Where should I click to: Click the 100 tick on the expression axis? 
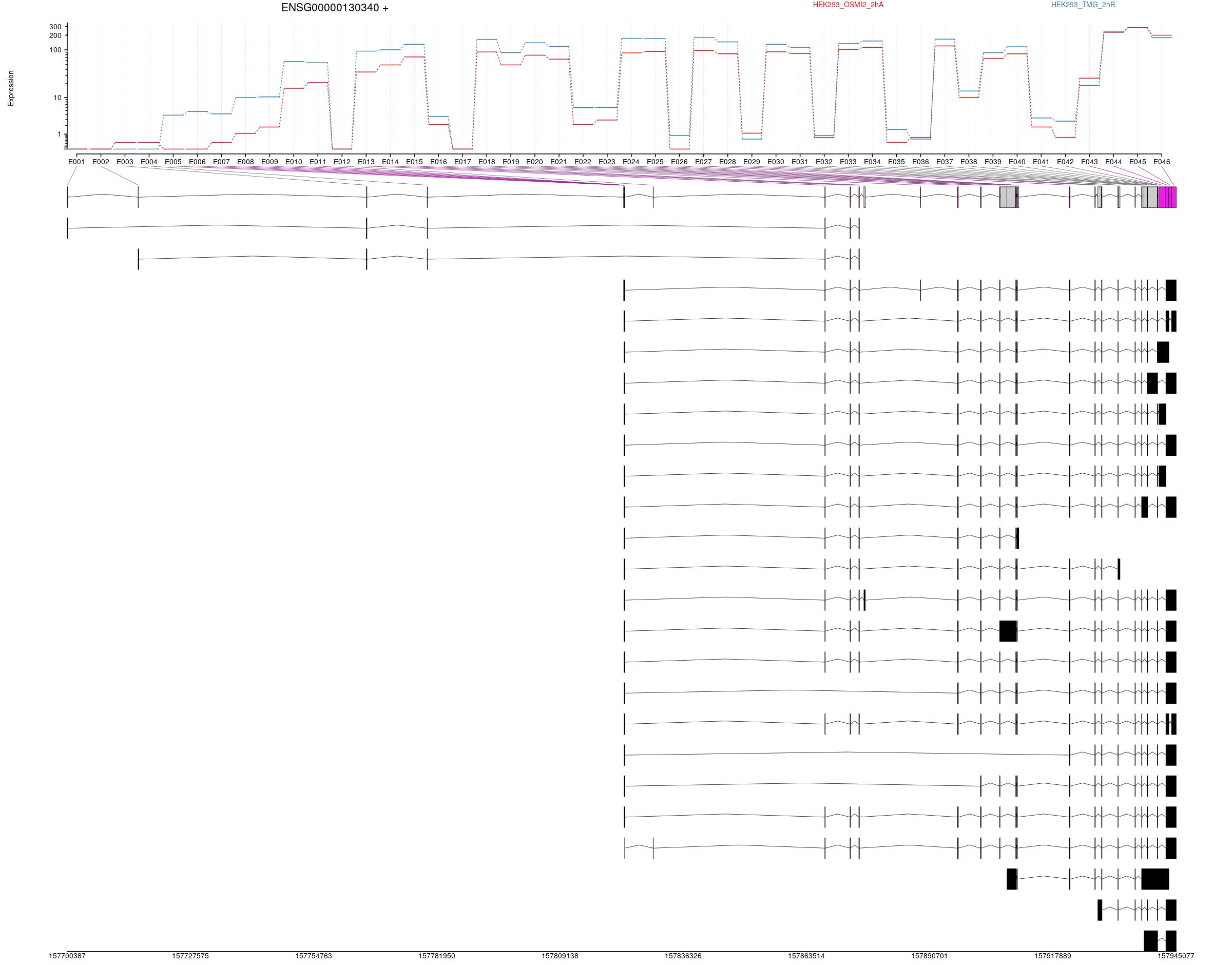pos(55,50)
